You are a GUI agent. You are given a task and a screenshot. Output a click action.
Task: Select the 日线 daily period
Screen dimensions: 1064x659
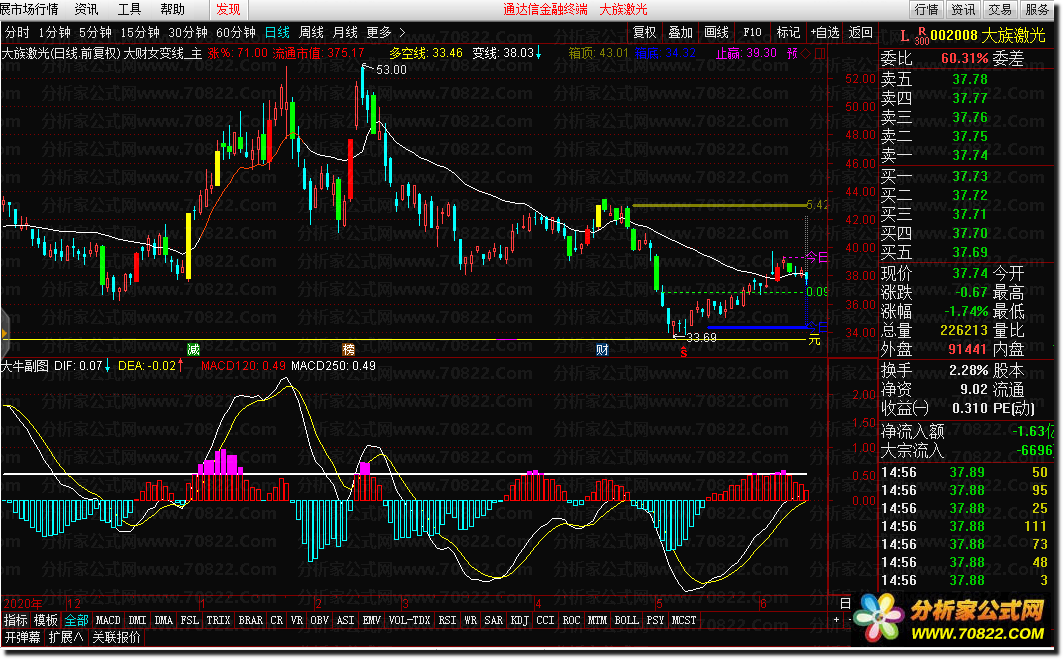coord(277,32)
